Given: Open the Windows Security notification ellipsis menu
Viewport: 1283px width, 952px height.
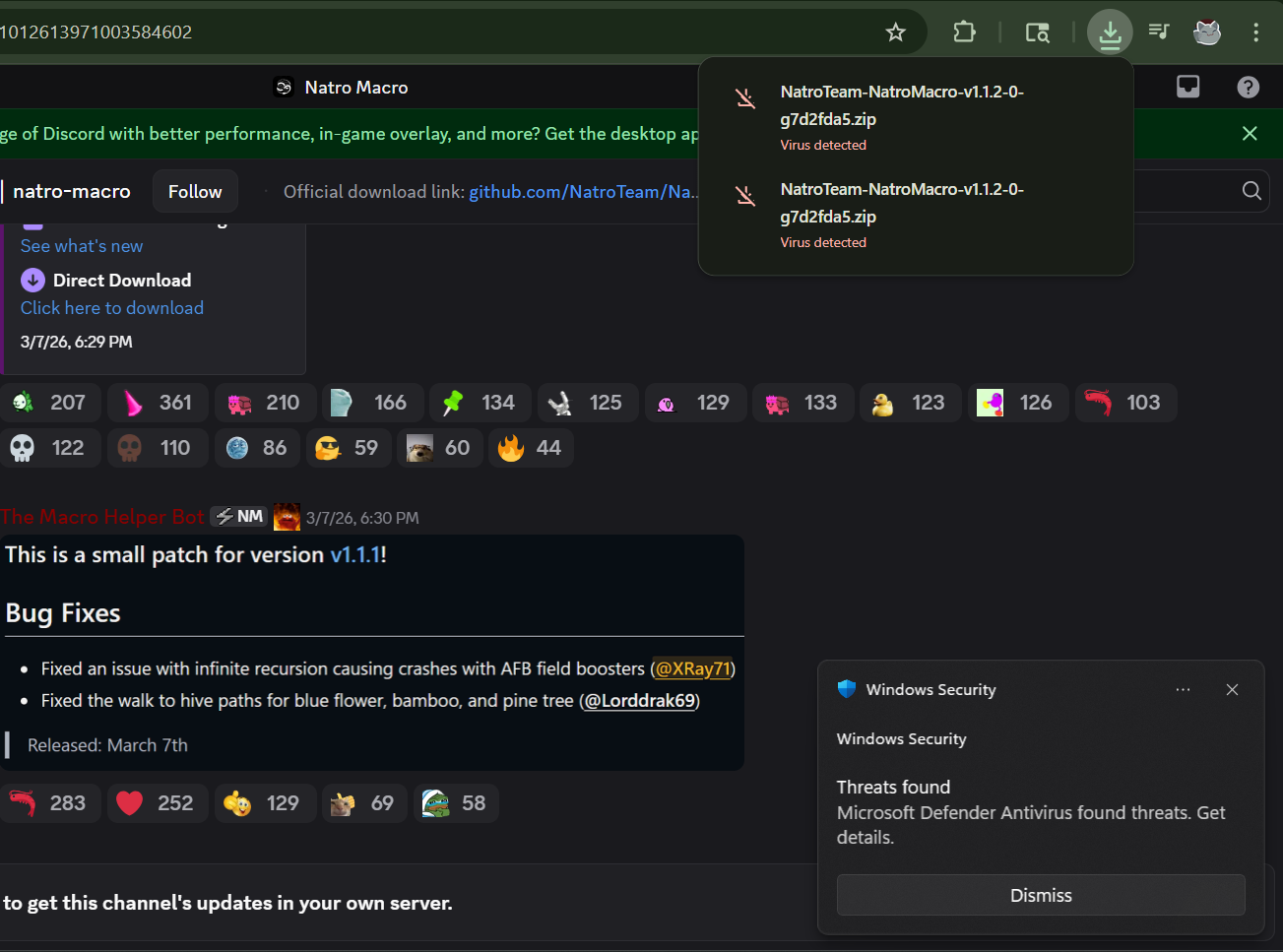Looking at the screenshot, I should [x=1183, y=689].
